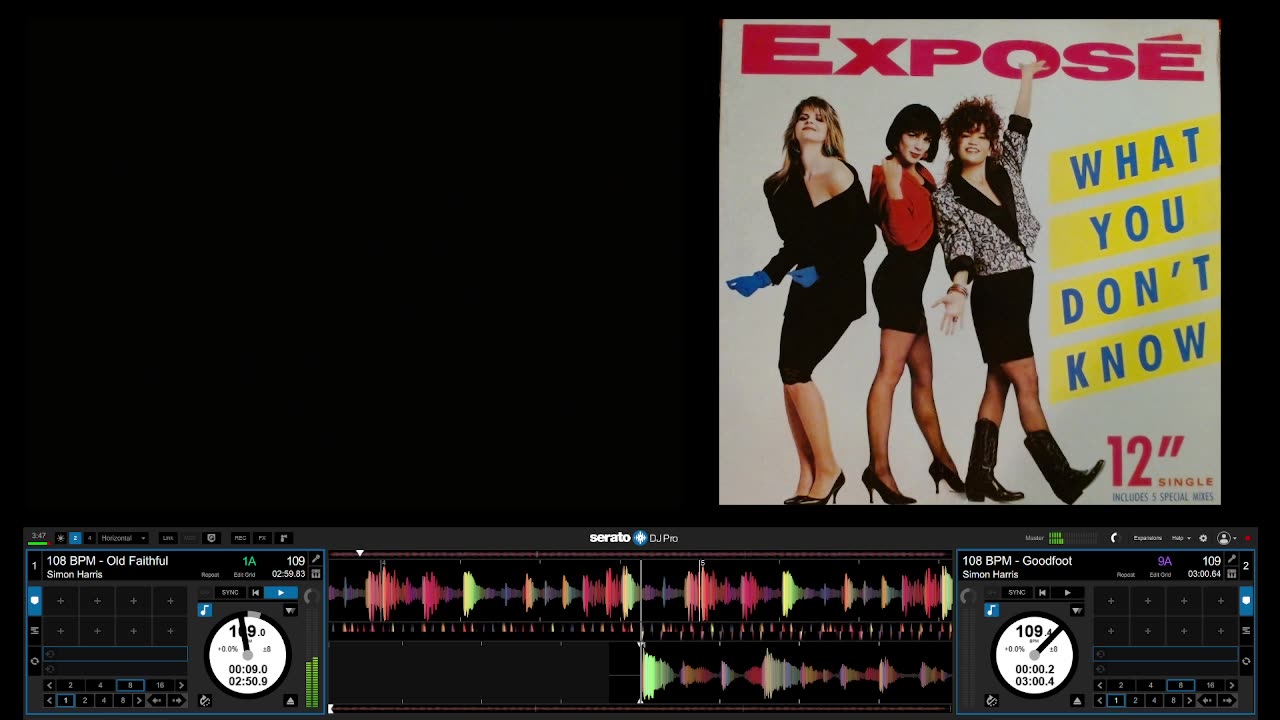Enable SYNC on deck 1

click(230, 593)
